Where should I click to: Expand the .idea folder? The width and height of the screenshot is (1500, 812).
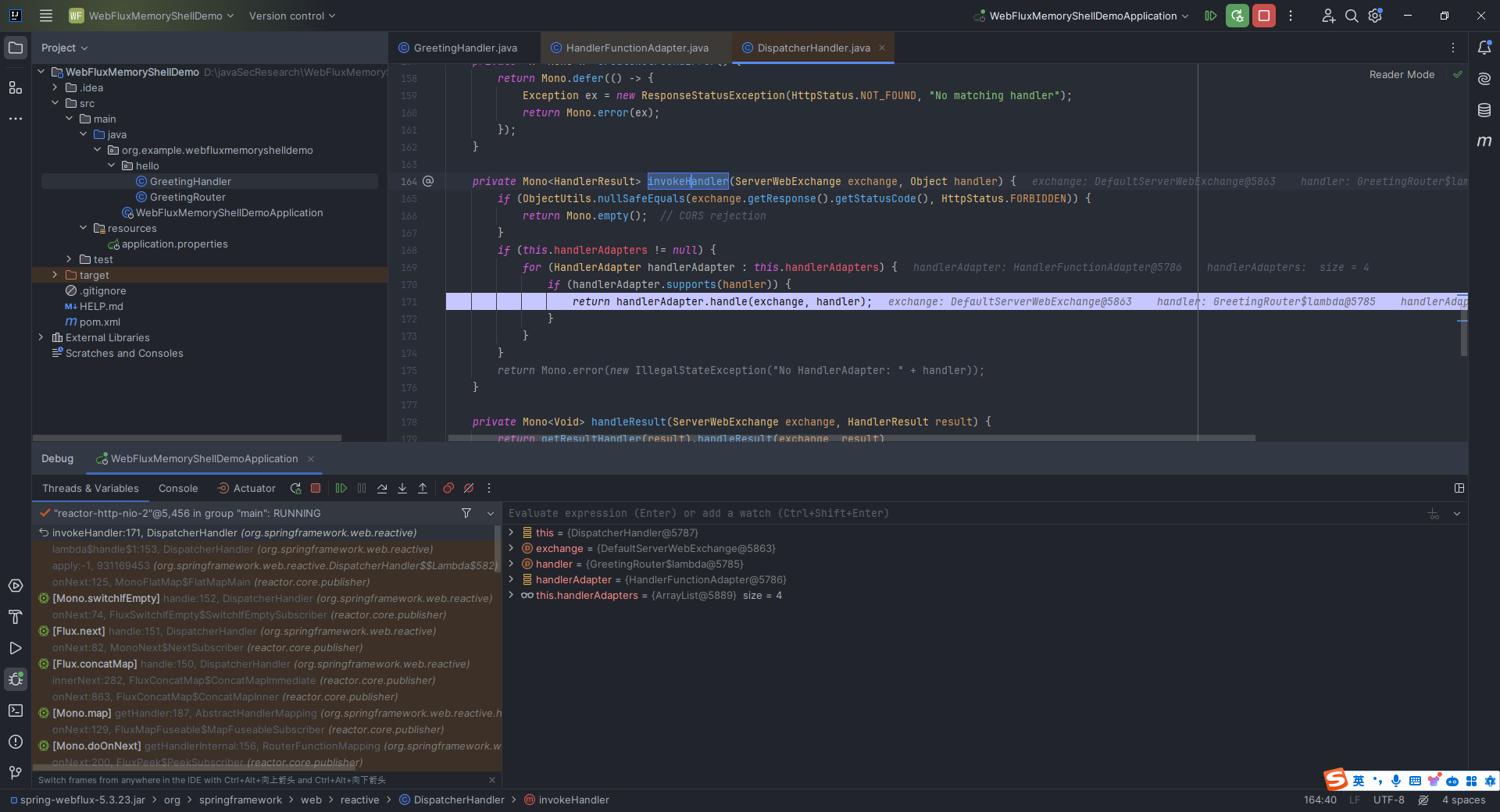click(x=55, y=87)
